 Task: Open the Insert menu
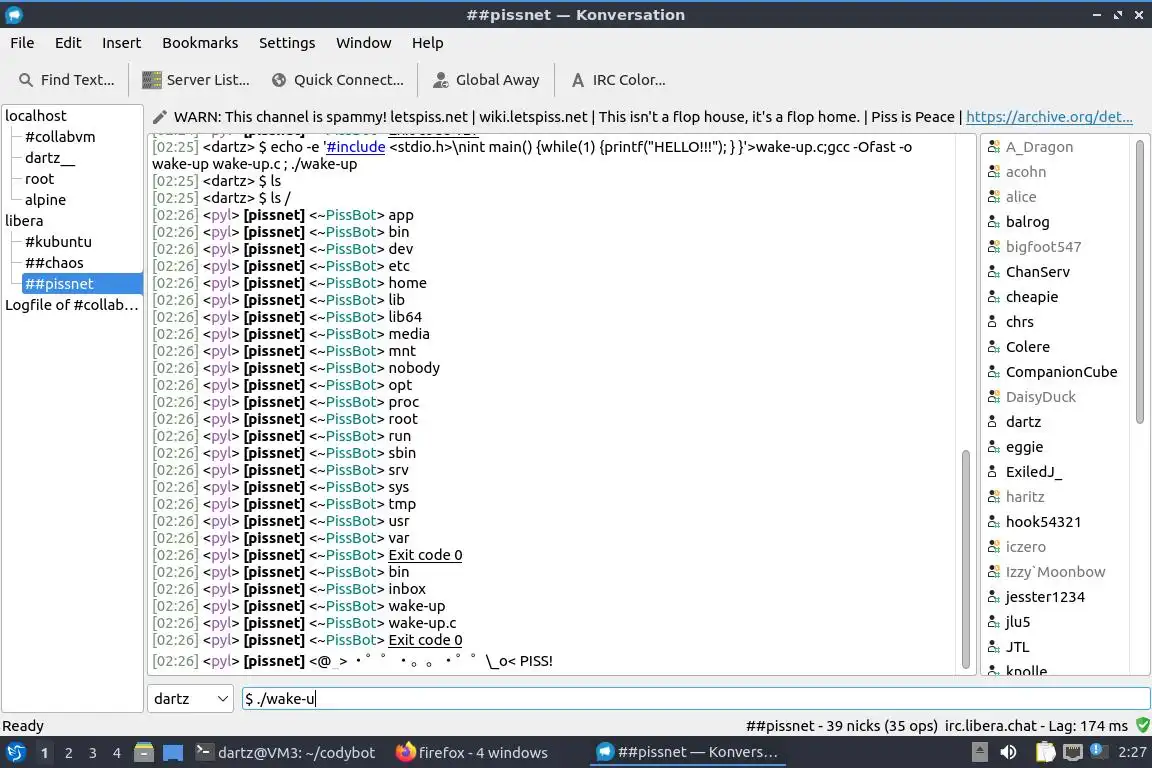point(121,43)
